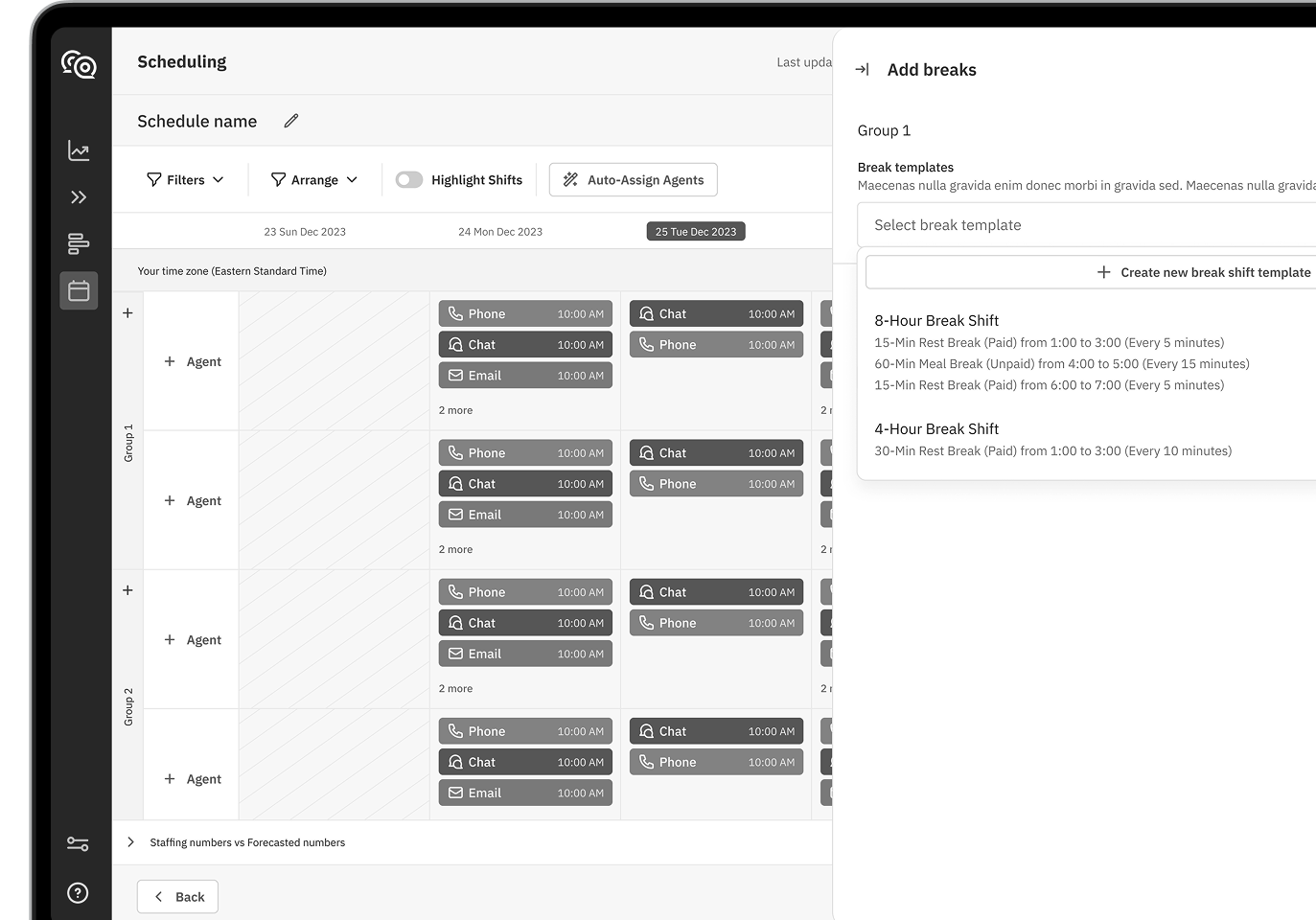This screenshot has height=920, width=1316.
Task: Open the settings sliders sidebar icon
Action: click(x=78, y=843)
